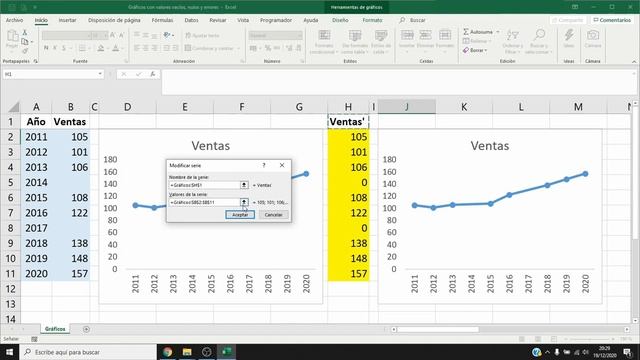
Task: Click Buscar y seleccionar magnifier icon
Action: [x=539, y=35]
